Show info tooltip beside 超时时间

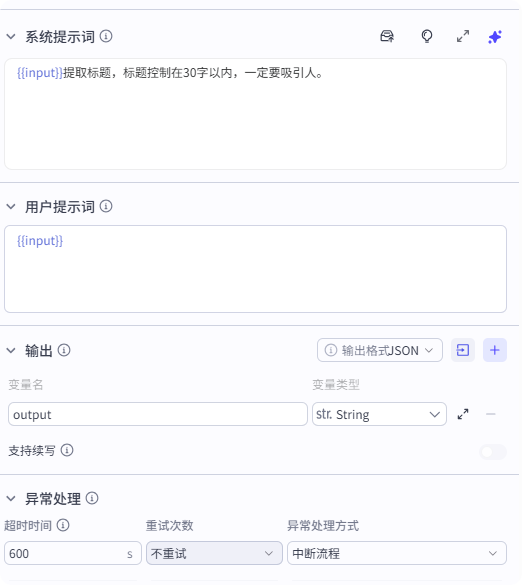tap(63, 525)
